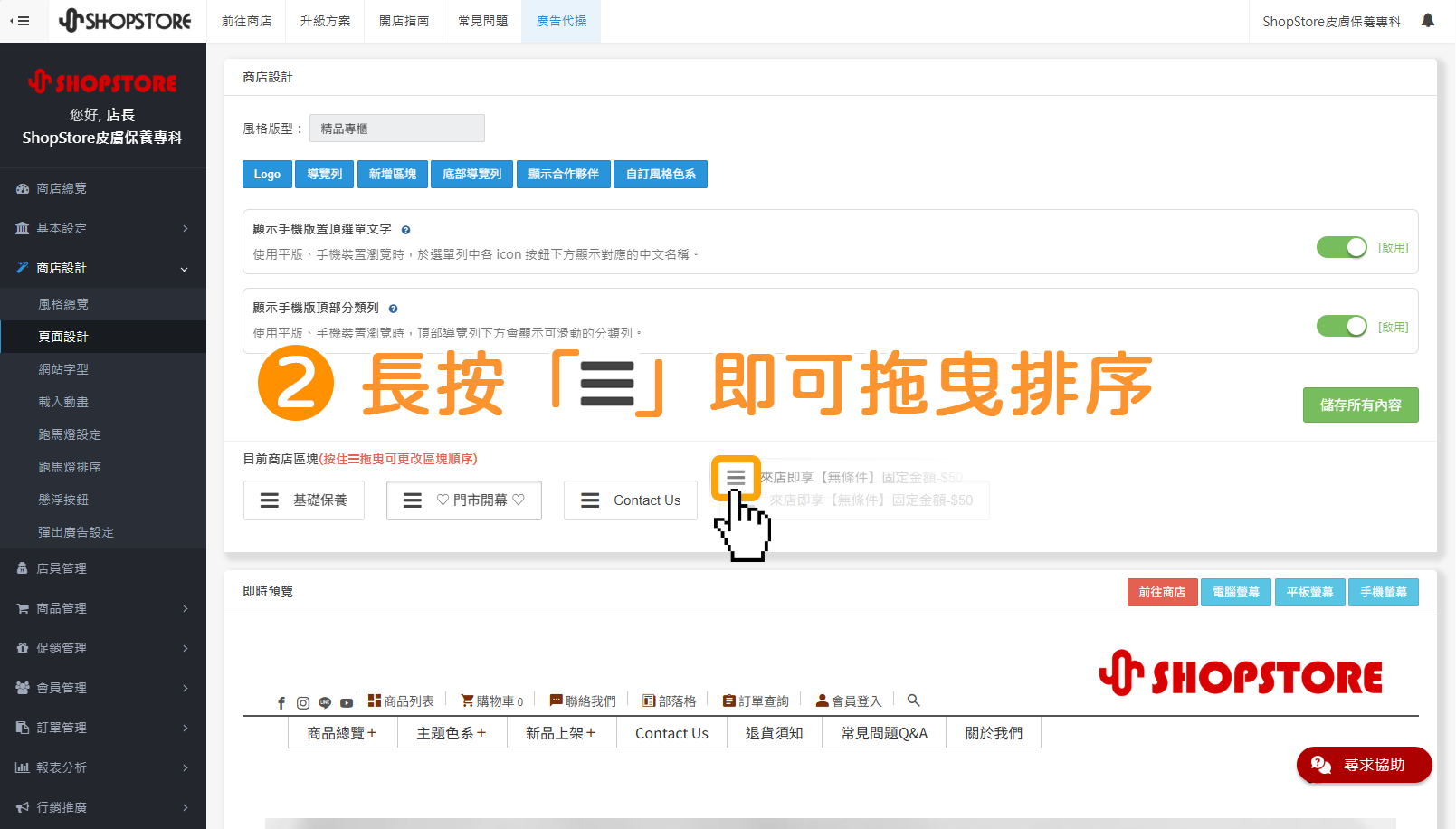Screen dimensions: 1456x829
Task: Click 聯絡我們 chat icon in preview
Action: click(x=557, y=700)
